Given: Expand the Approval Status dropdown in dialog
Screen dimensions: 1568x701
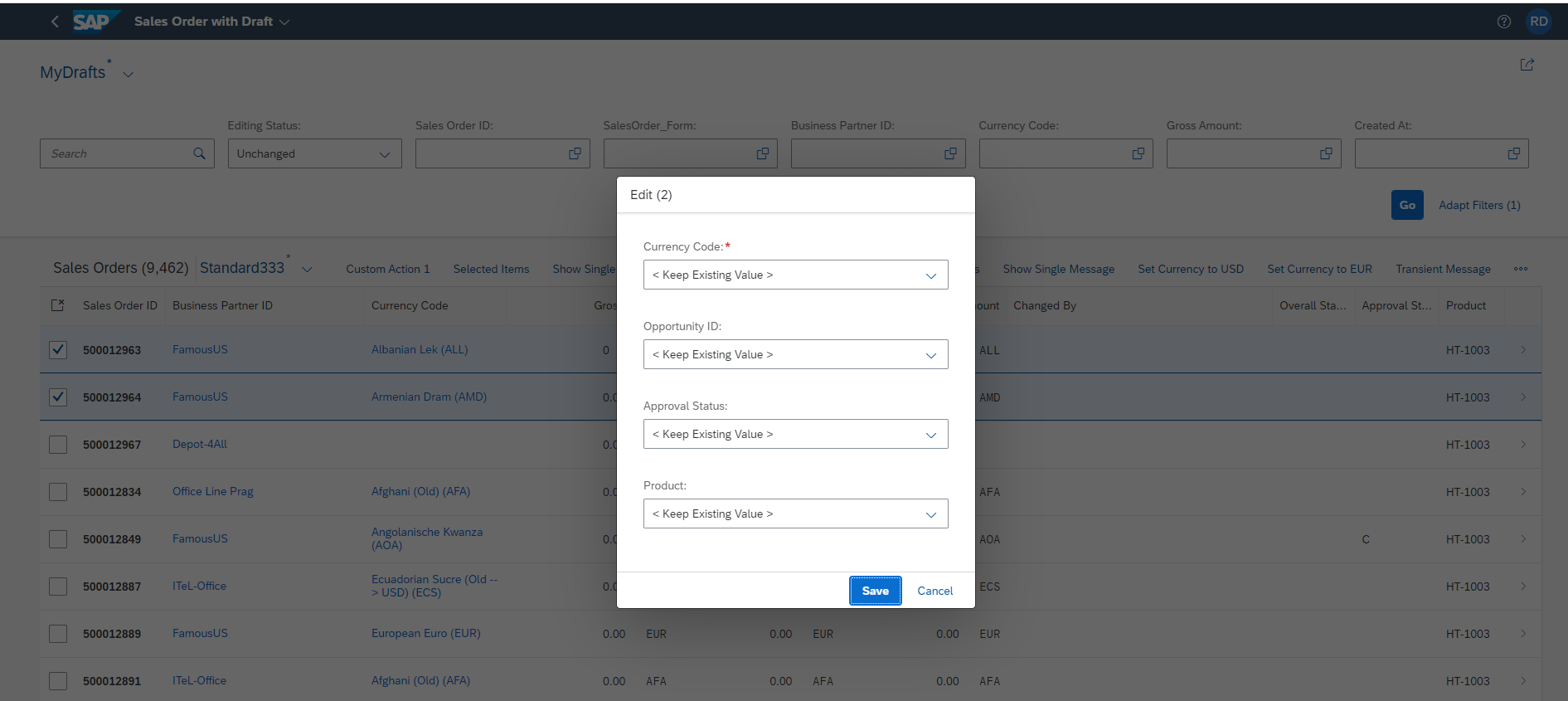Looking at the screenshot, I should pos(931,435).
